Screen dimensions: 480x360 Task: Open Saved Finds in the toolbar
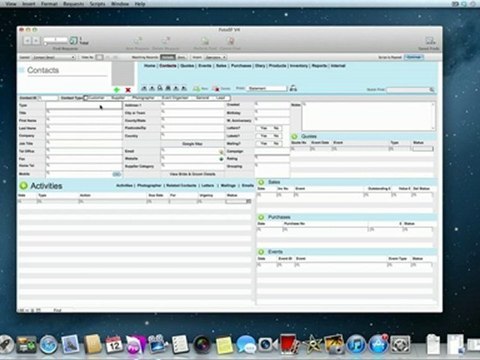coord(430,41)
